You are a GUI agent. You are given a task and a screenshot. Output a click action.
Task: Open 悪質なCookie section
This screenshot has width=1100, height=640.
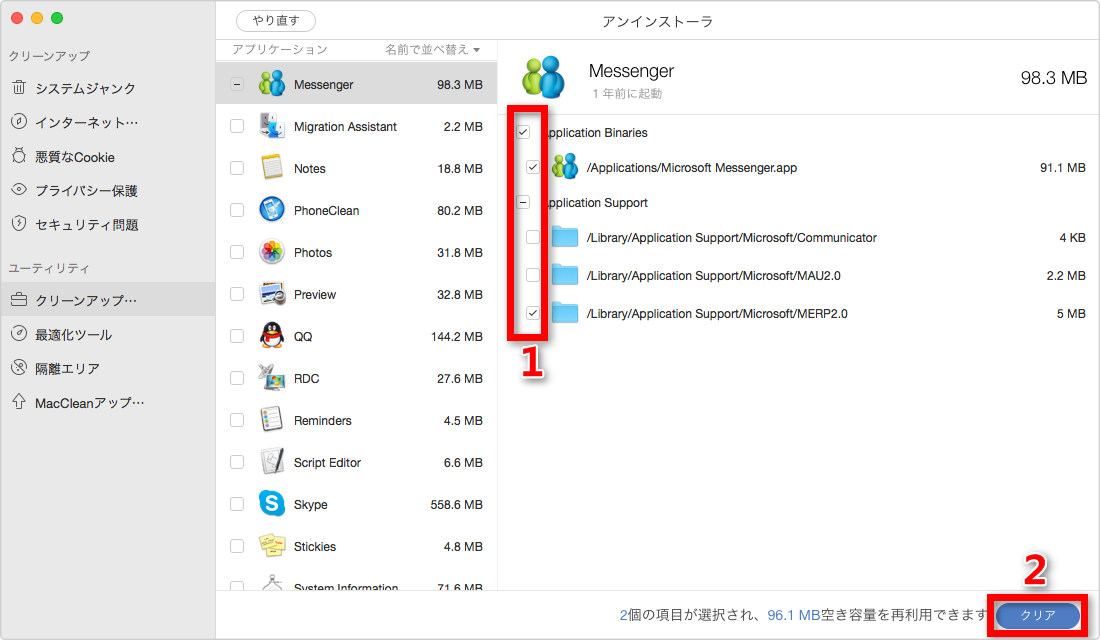[x=75, y=156]
